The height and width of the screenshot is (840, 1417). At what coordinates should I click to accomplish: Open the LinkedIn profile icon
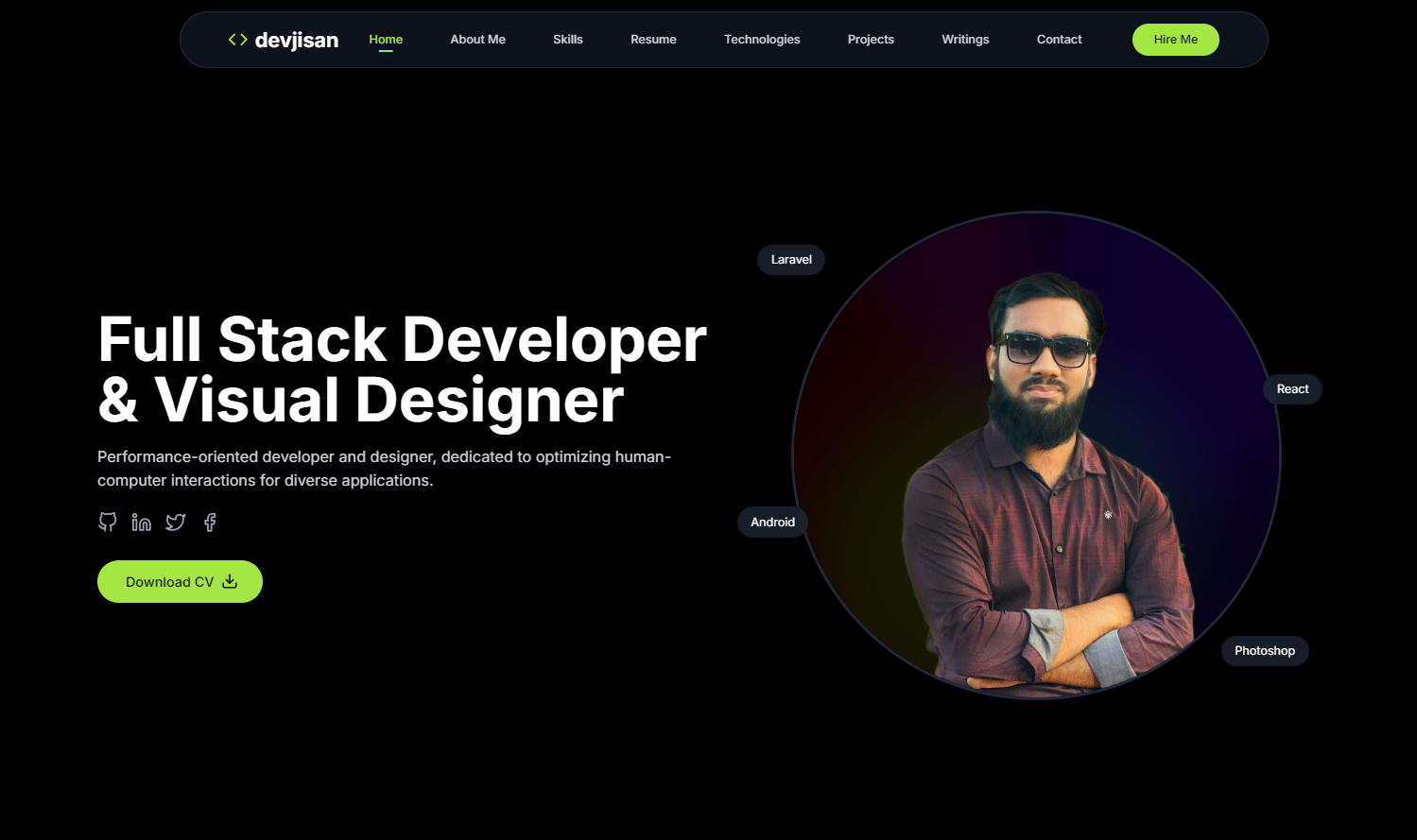(141, 522)
